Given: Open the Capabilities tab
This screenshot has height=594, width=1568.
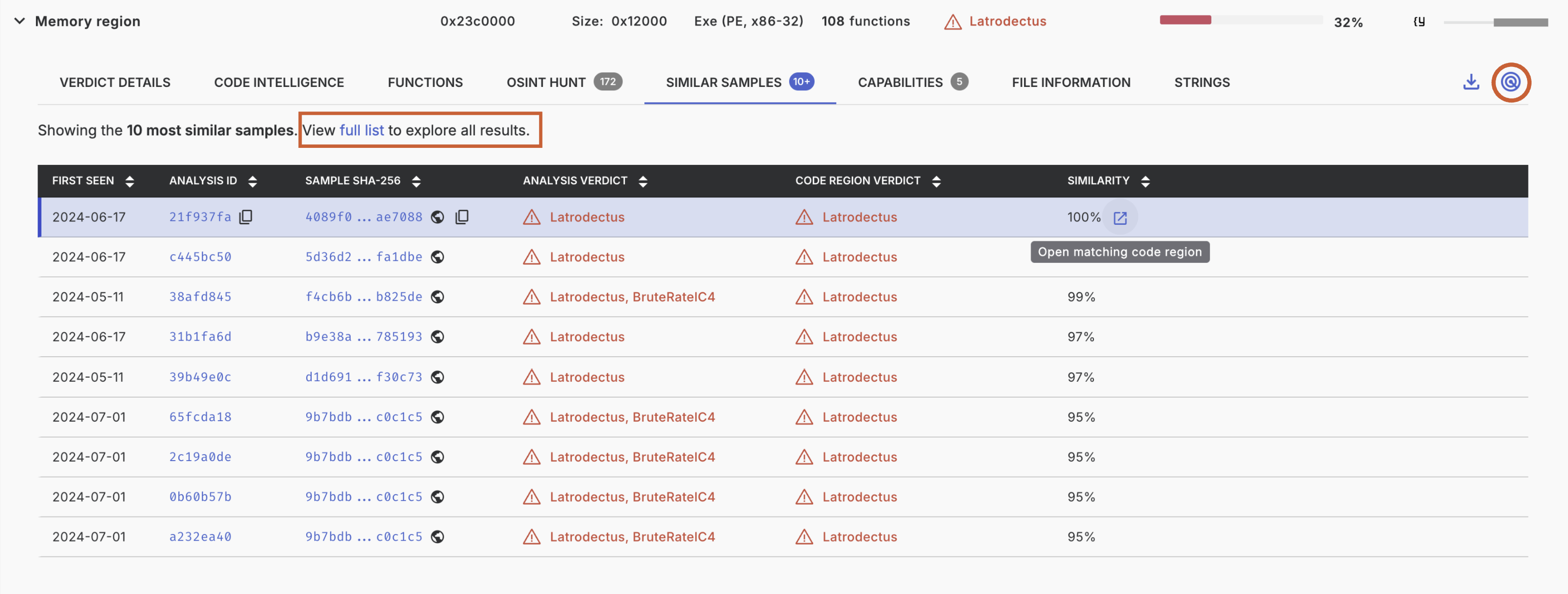Looking at the screenshot, I should [x=900, y=82].
